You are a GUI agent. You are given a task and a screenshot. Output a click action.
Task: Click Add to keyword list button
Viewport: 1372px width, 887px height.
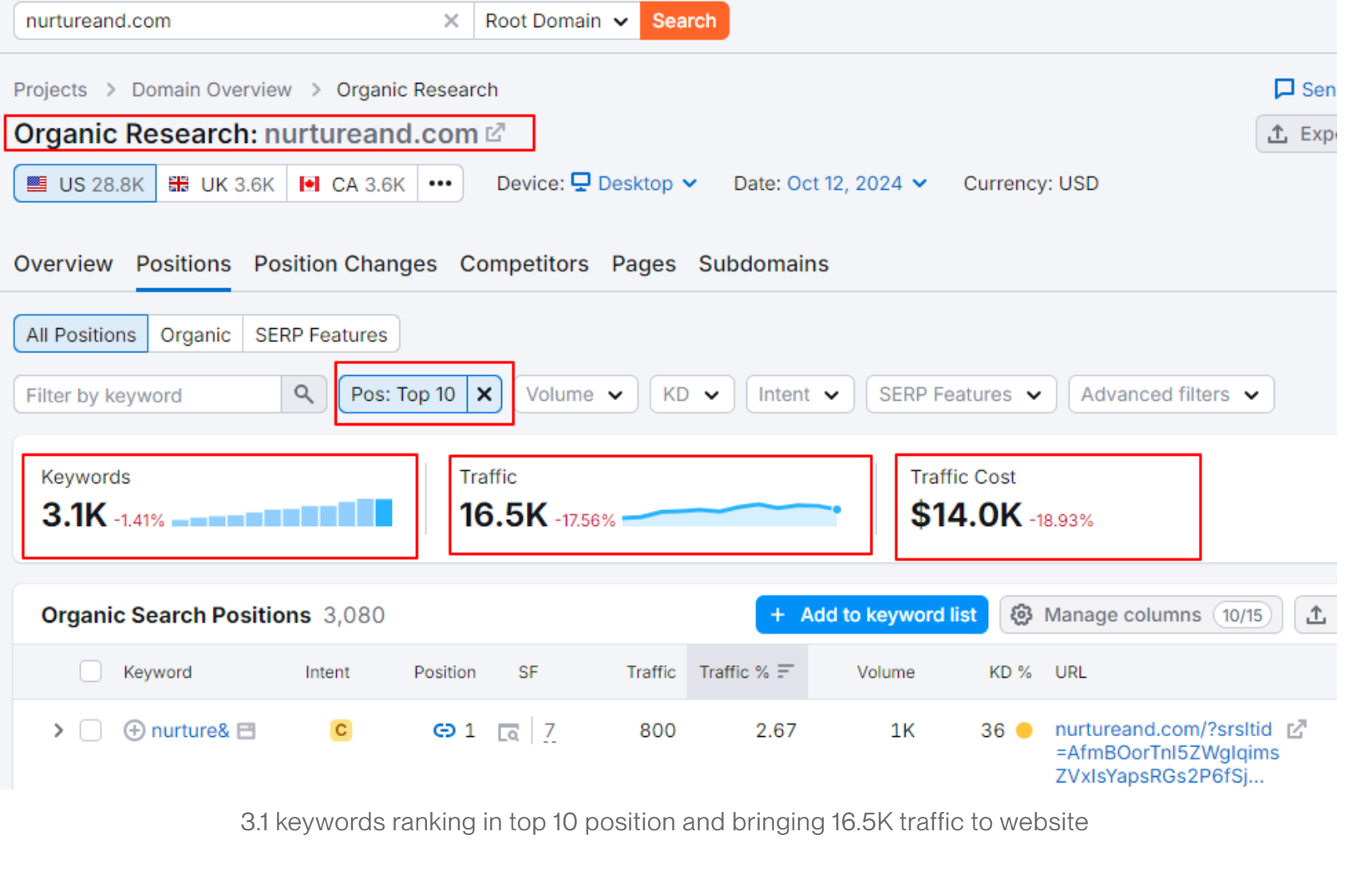[x=872, y=615]
